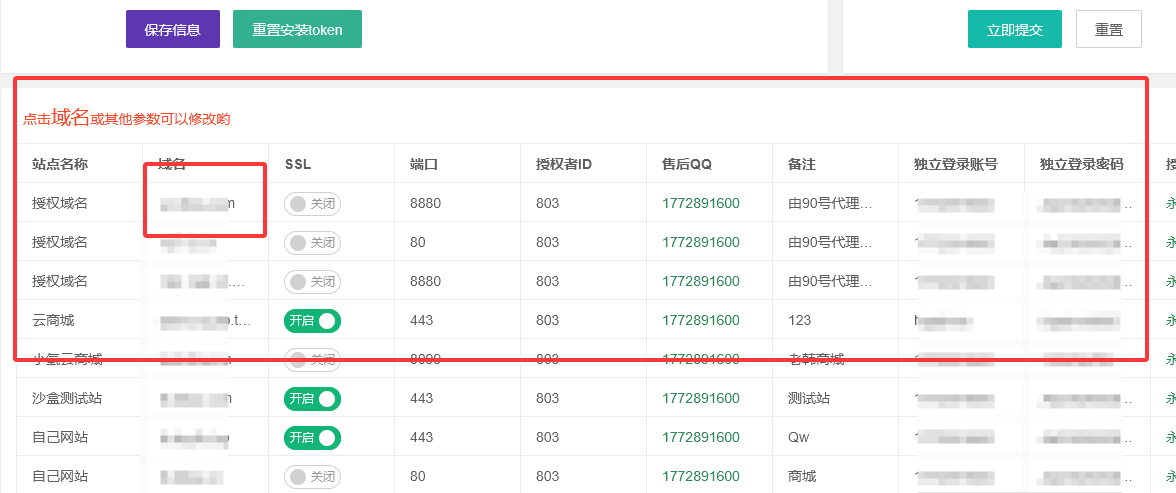Click the 授权者ID column header
The width and height of the screenshot is (1176, 493).
tap(564, 164)
